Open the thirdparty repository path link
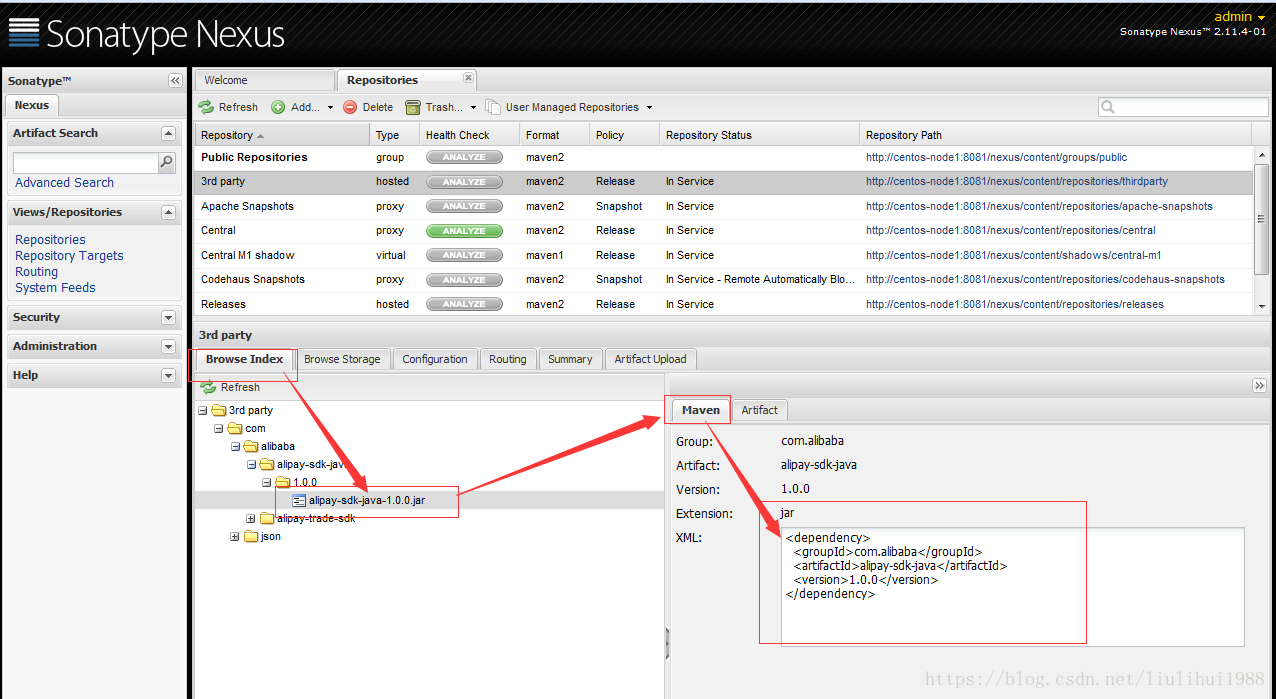This screenshot has height=699, width=1276. (x=1017, y=182)
